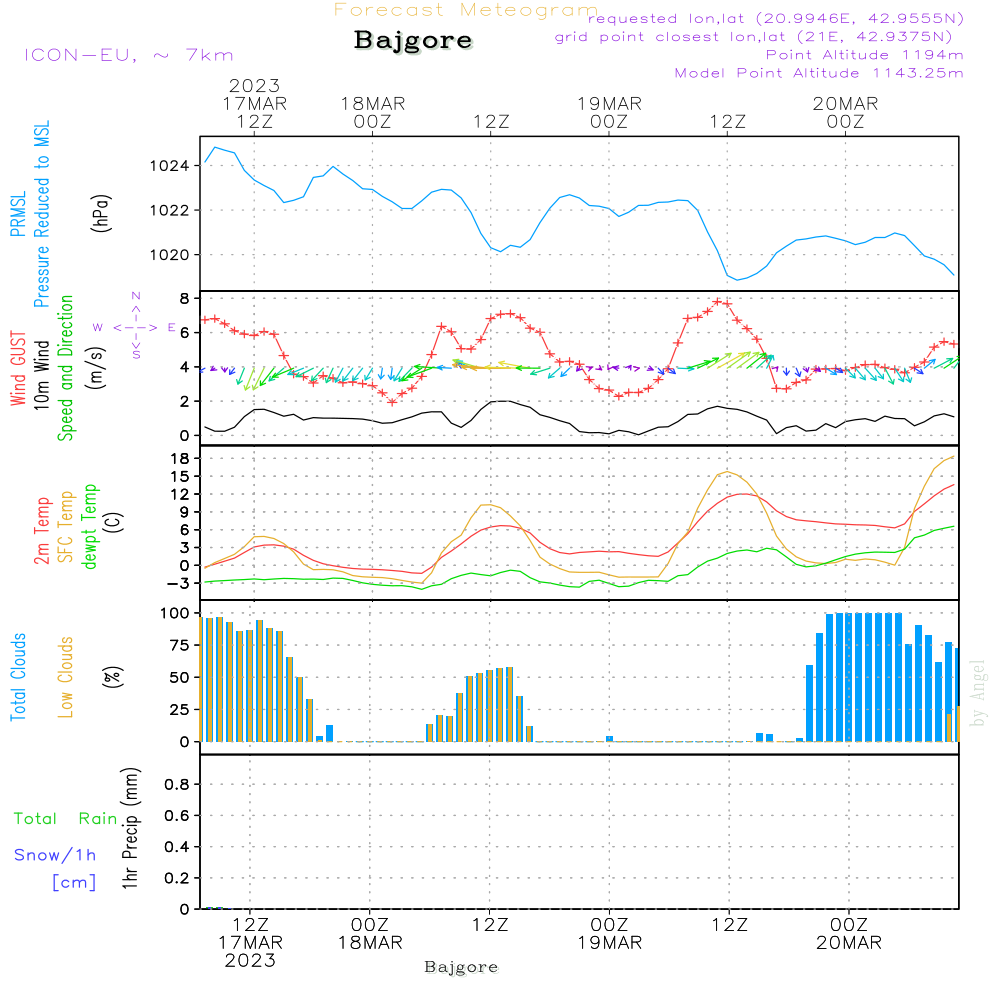The width and height of the screenshot is (1000, 1000).
Task: Click the '[cm]' snow unit label
Action: [x=74, y=883]
